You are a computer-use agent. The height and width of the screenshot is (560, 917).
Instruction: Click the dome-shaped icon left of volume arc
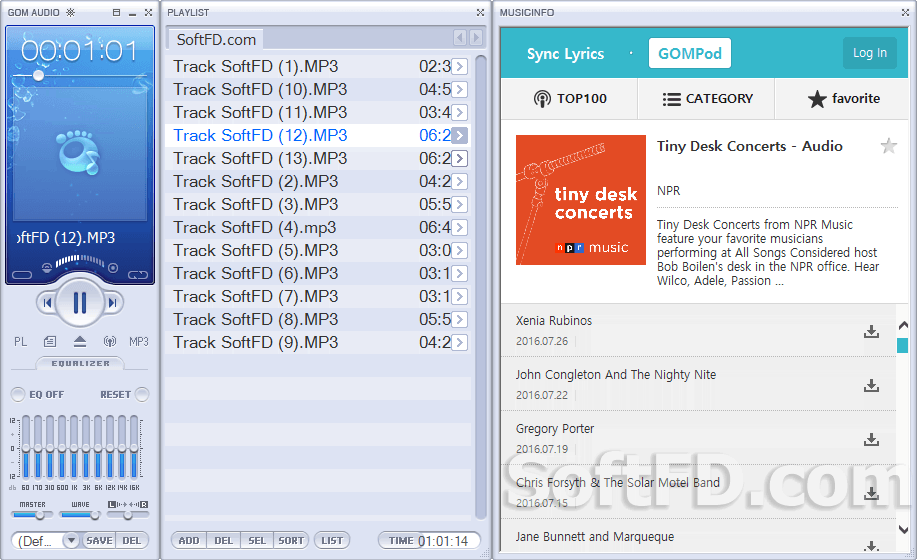(x=47, y=268)
